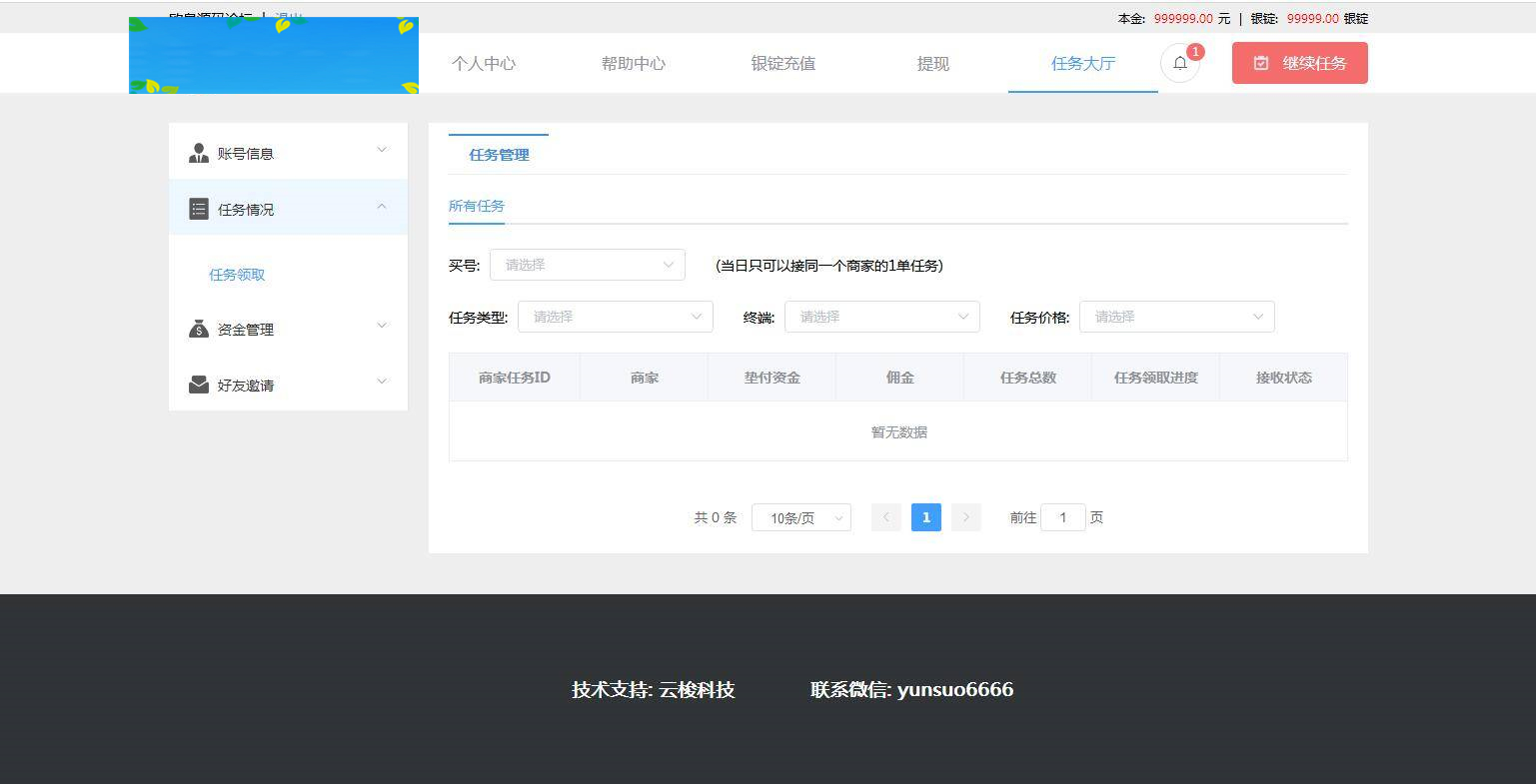Click the 继续任务 button
1536x784 pixels.
pyautogui.click(x=1299, y=62)
